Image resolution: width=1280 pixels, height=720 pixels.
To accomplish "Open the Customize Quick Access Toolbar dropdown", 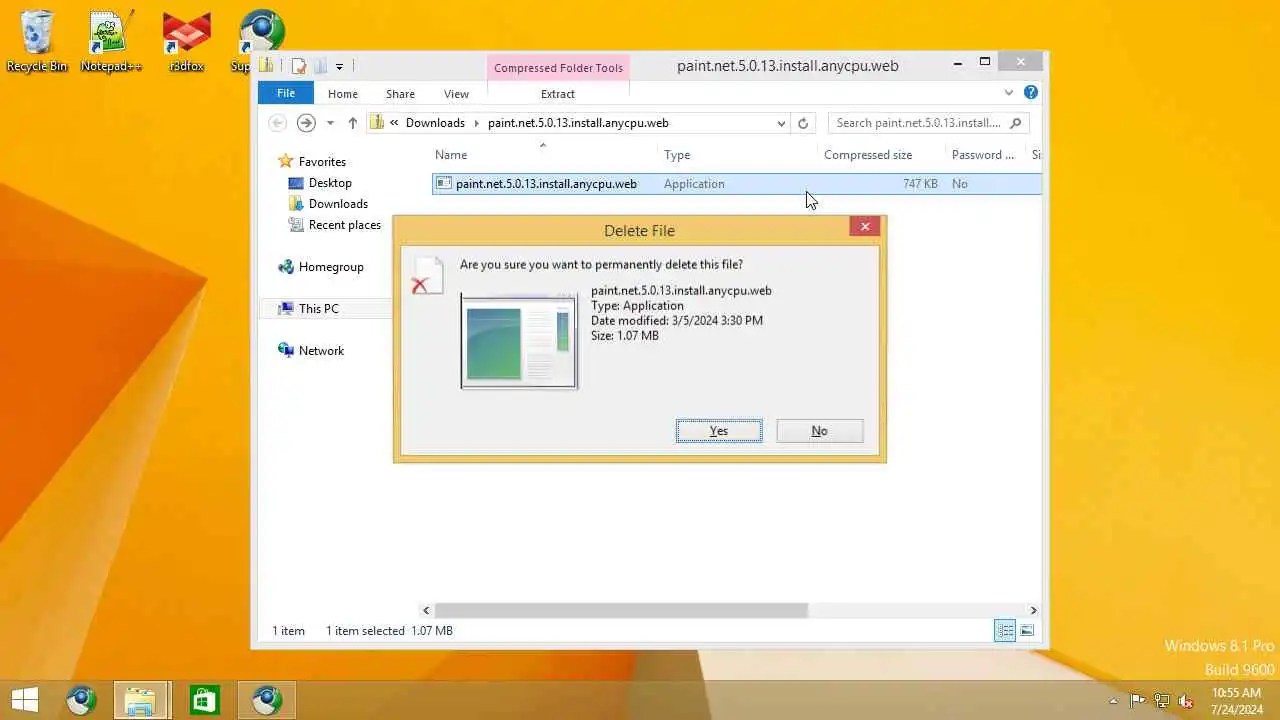I will [x=339, y=67].
